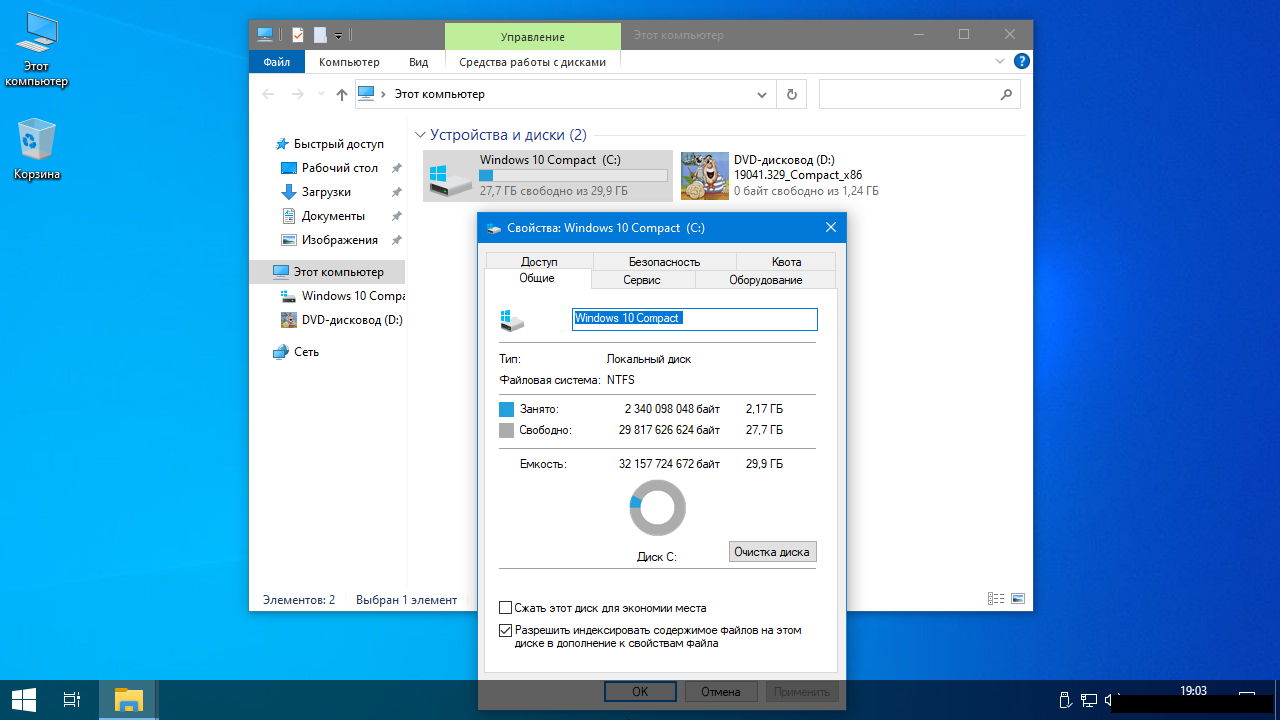Confirm the dialog with OK
The width and height of the screenshot is (1280, 720).
coord(640,692)
